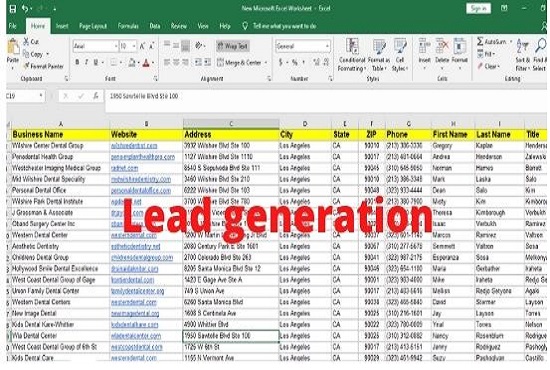Click the Decrease Indent icon
550x370 pixels.
click(x=198, y=62)
